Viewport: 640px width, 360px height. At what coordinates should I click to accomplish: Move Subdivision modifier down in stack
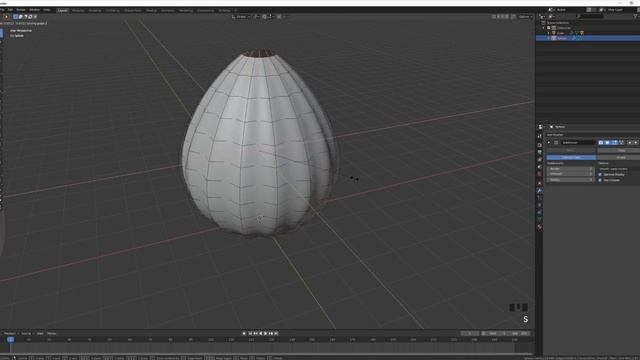tap(636, 142)
